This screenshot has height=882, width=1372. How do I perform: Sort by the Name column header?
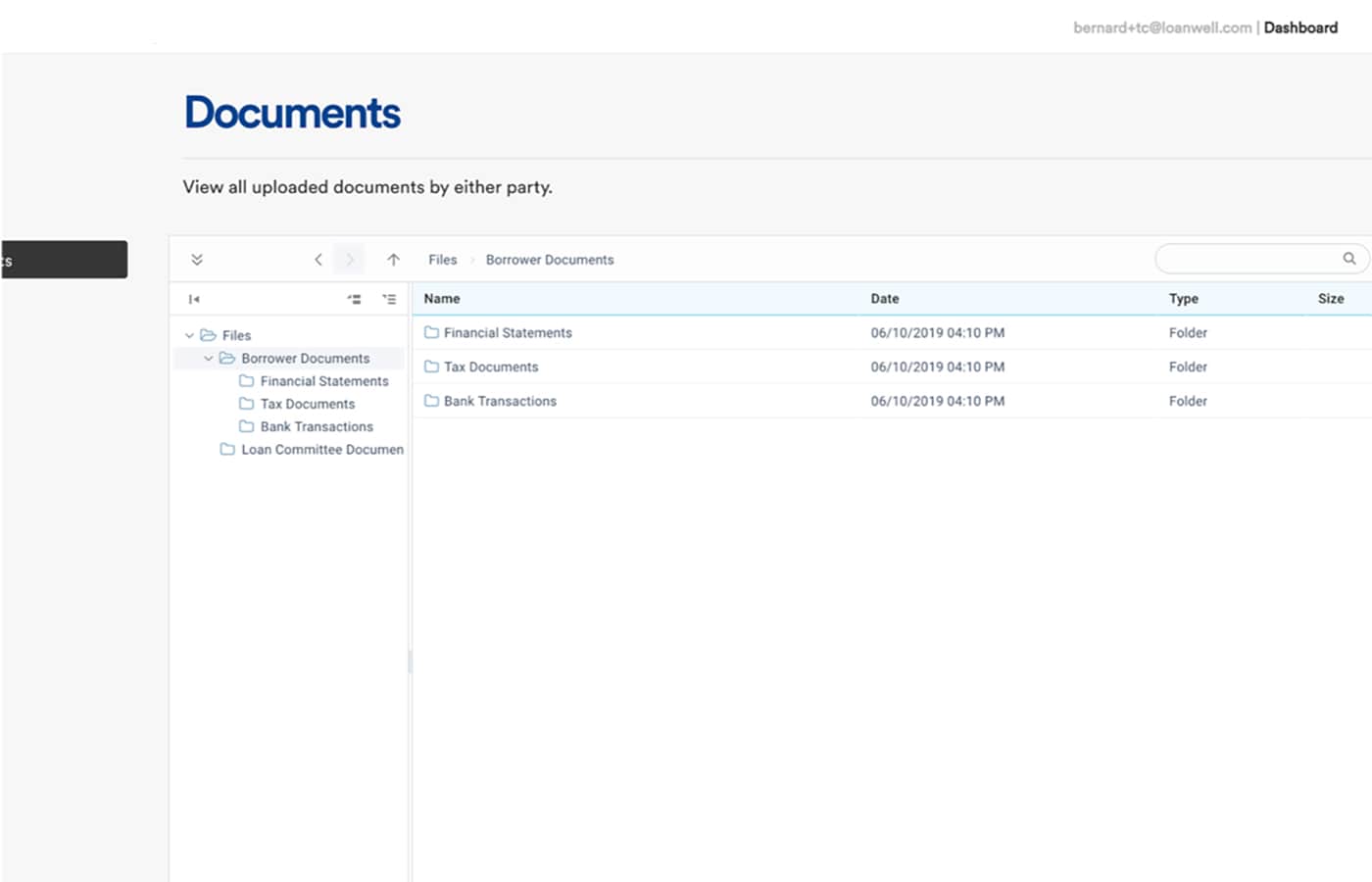coord(442,299)
